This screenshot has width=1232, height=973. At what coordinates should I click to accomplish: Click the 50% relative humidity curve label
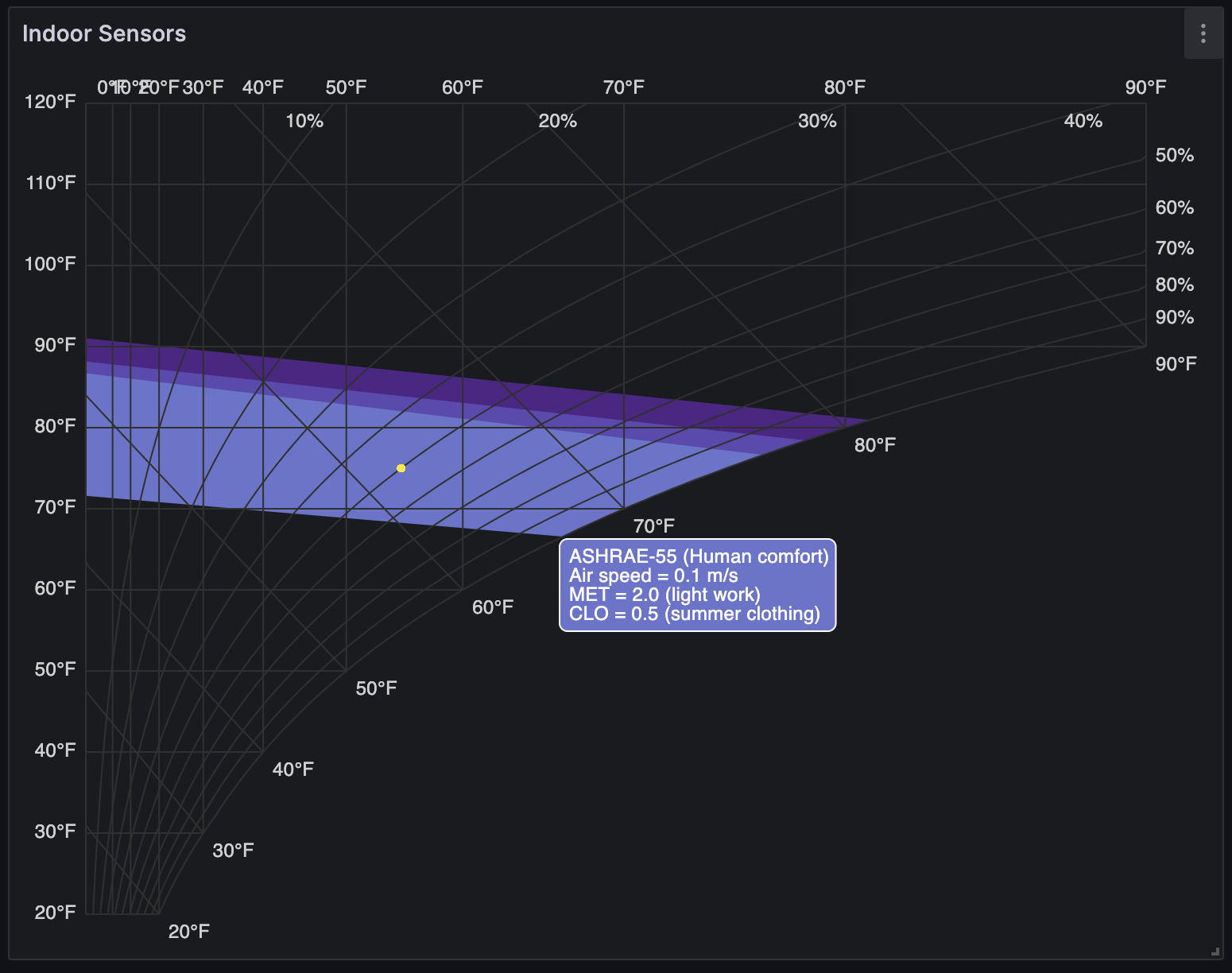point(1175,155)
